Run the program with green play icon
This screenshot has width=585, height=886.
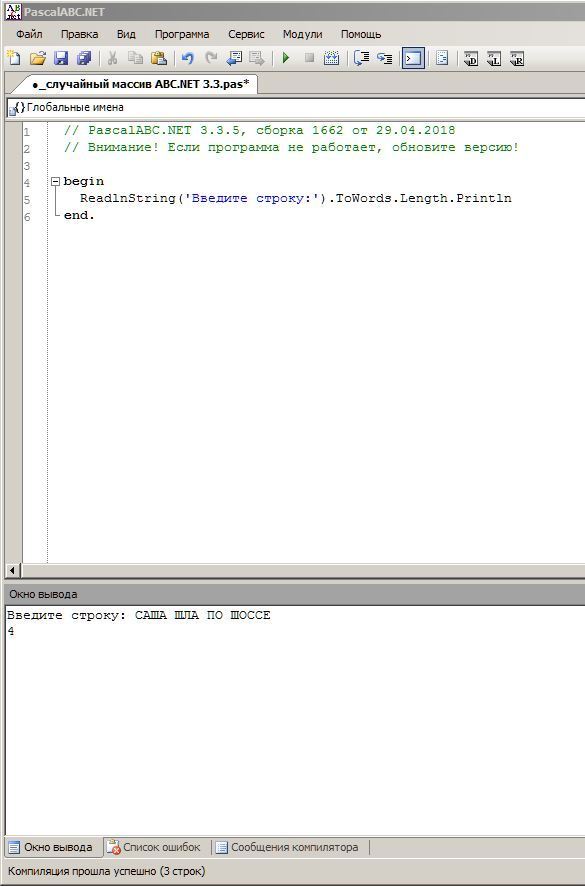point(286,58)
